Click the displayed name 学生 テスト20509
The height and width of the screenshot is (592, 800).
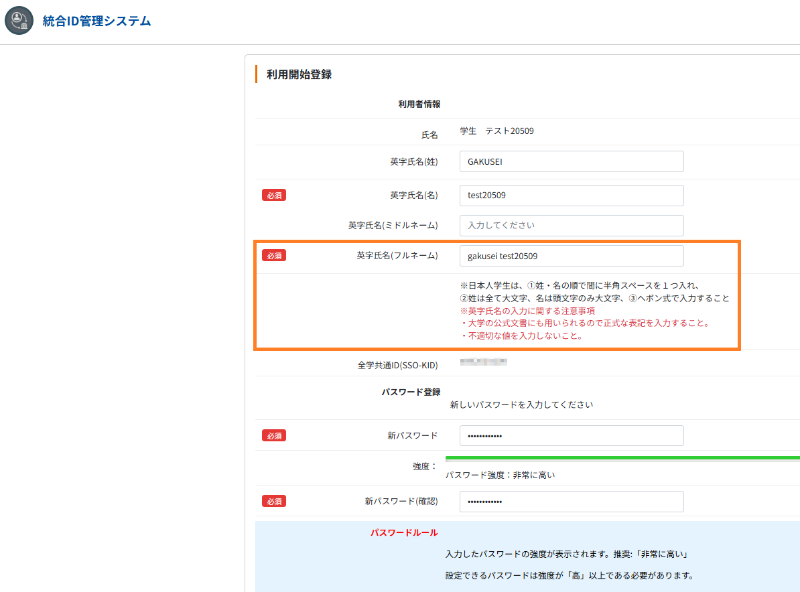pyautogui.click(x=496, y=131)
